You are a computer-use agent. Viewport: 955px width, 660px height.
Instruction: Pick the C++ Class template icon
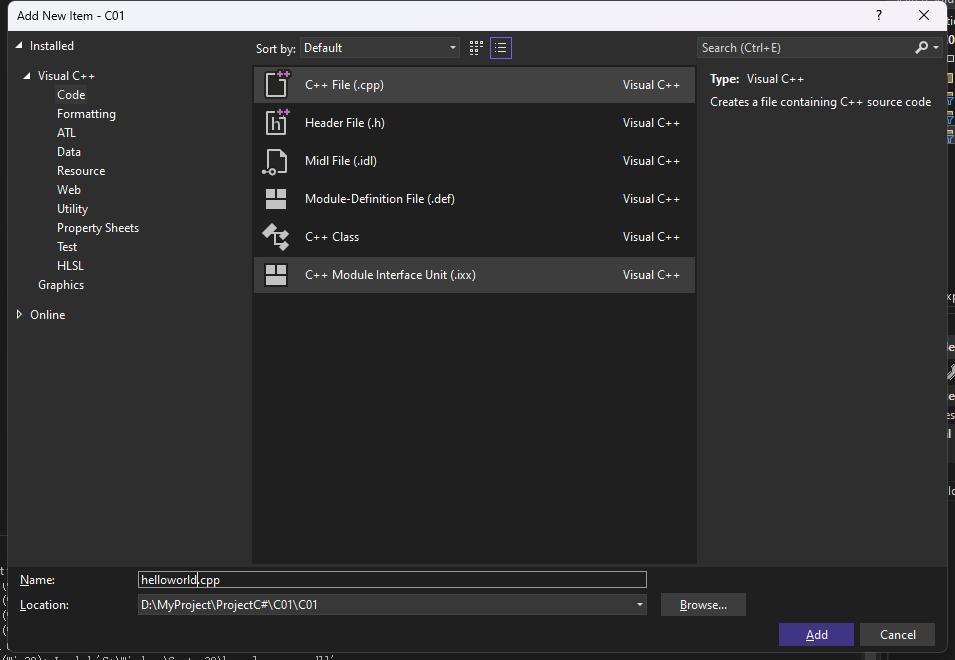(x=276, y=237)
